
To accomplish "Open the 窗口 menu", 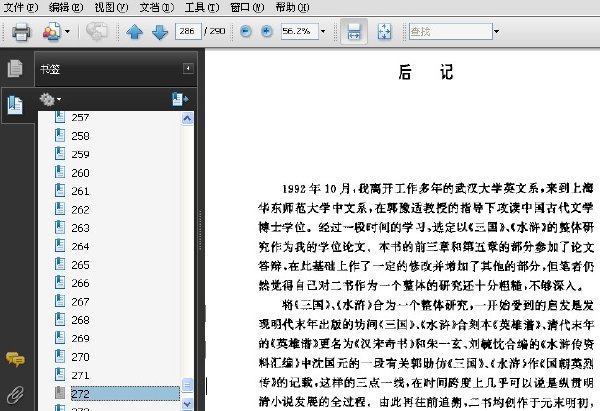I will [x=247, y=7].
